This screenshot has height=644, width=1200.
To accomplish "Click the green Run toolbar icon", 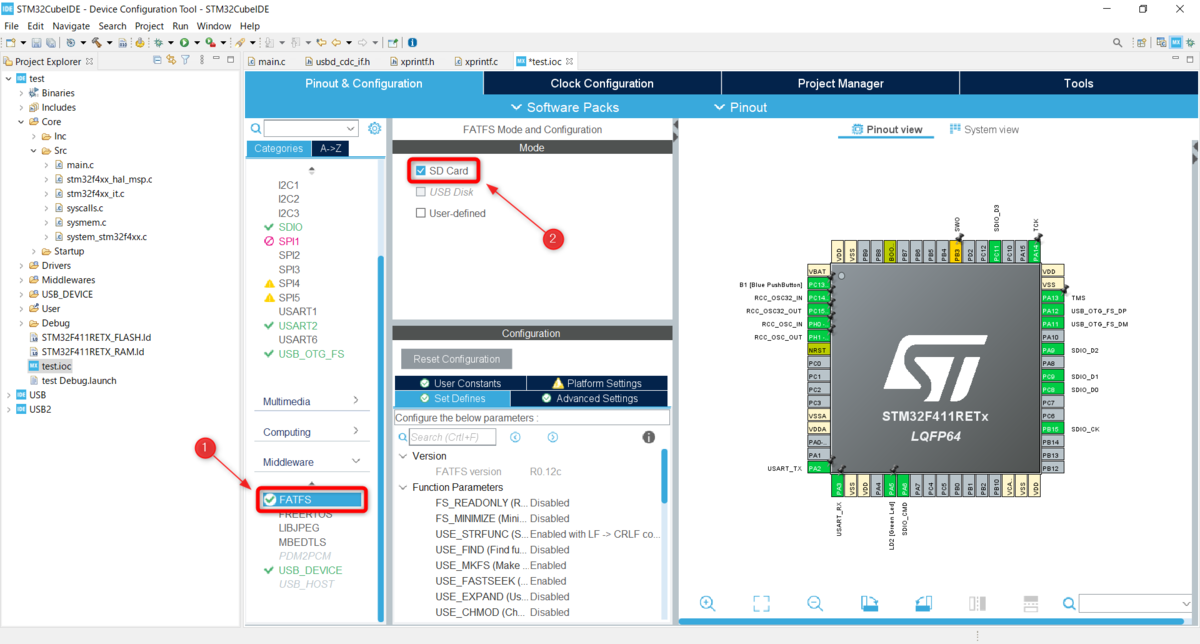I will 184,43.
